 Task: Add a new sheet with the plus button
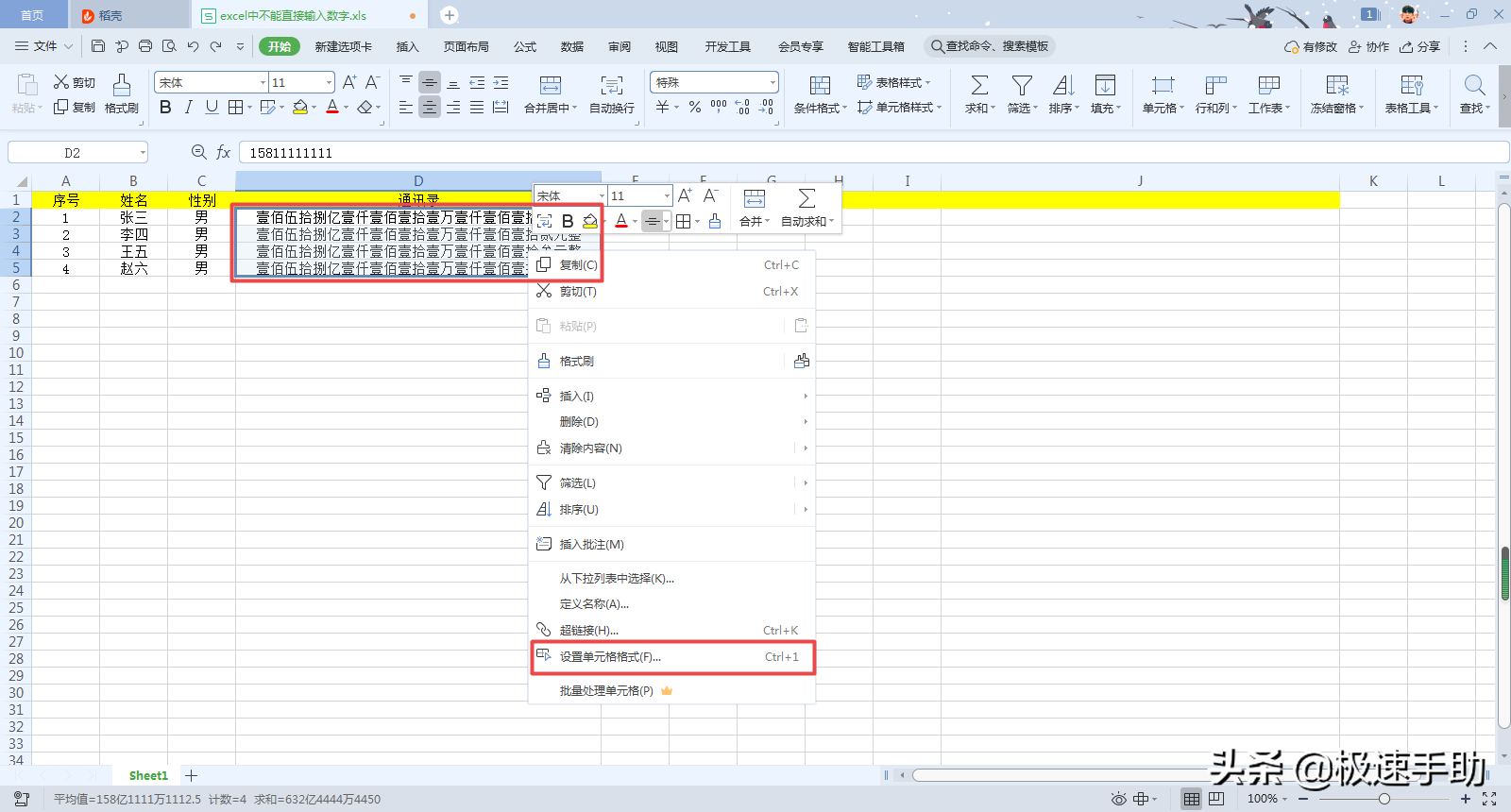[x=192, y=775]
